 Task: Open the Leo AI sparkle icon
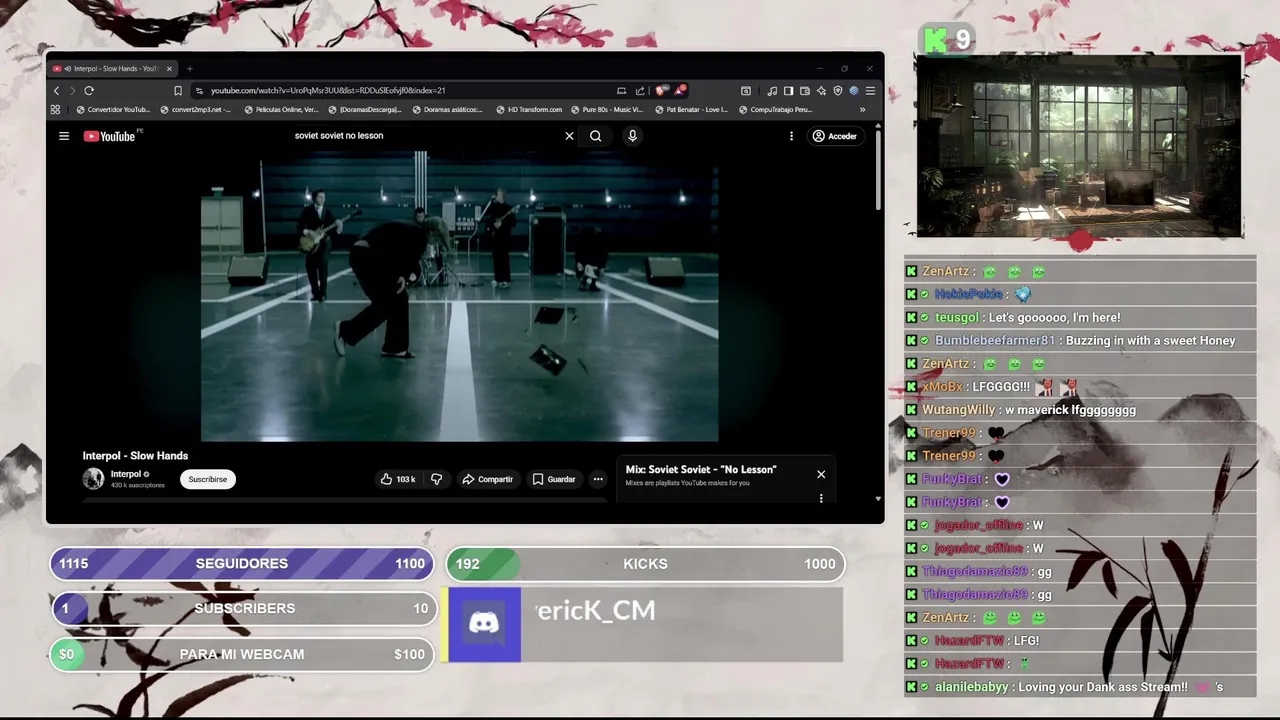(821, 90)
